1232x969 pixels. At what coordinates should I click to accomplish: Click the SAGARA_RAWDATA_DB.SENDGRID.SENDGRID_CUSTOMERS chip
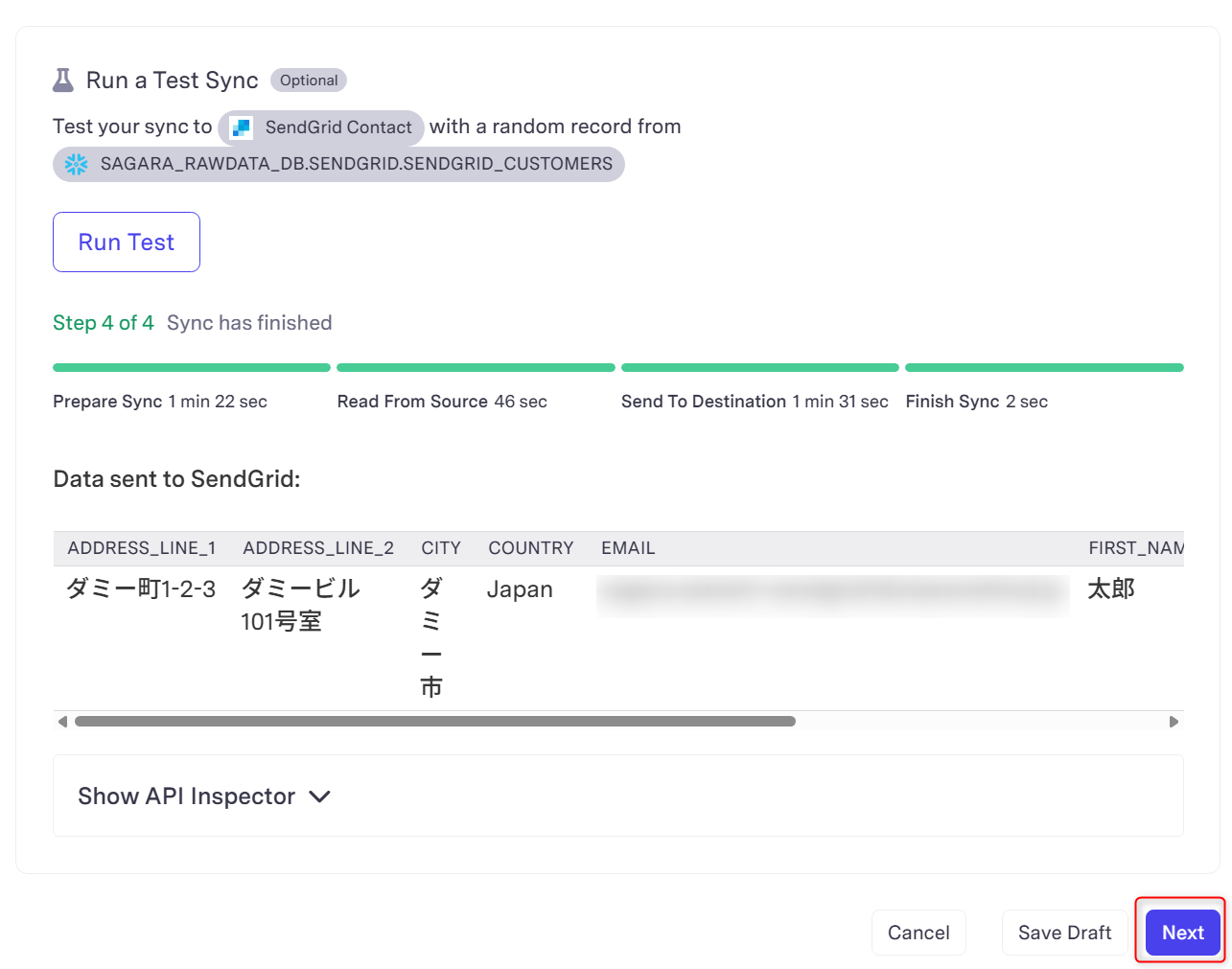pos(338,164)
